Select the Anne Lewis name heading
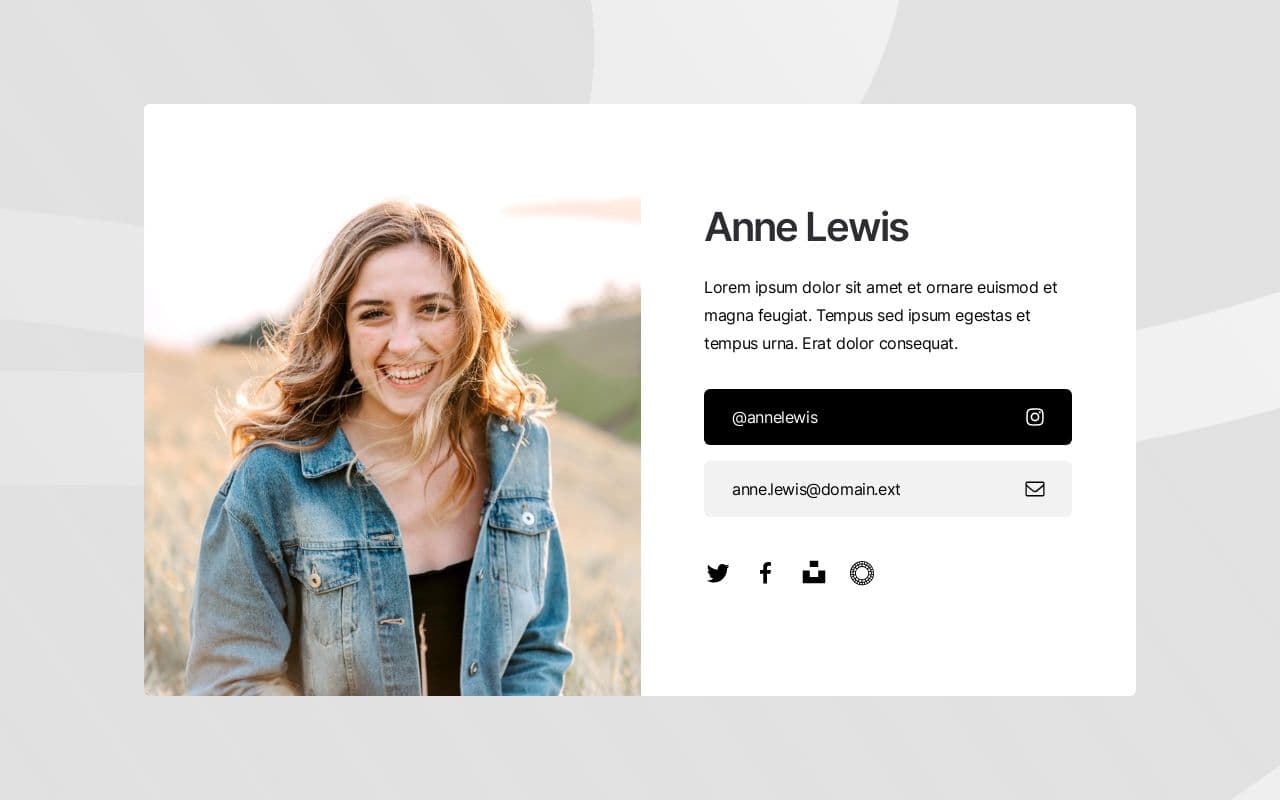The width and height of the screenshot is (1280, 800). click(x=806, y=227)
